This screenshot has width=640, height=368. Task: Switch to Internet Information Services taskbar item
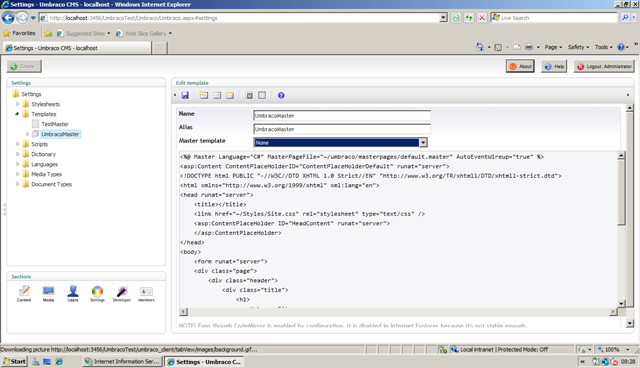point(122,361)
